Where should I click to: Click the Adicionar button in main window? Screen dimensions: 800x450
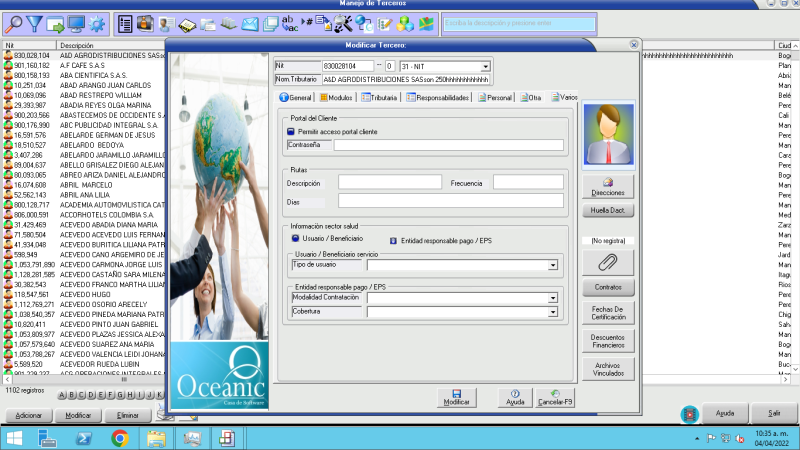[x=29, y=415]
